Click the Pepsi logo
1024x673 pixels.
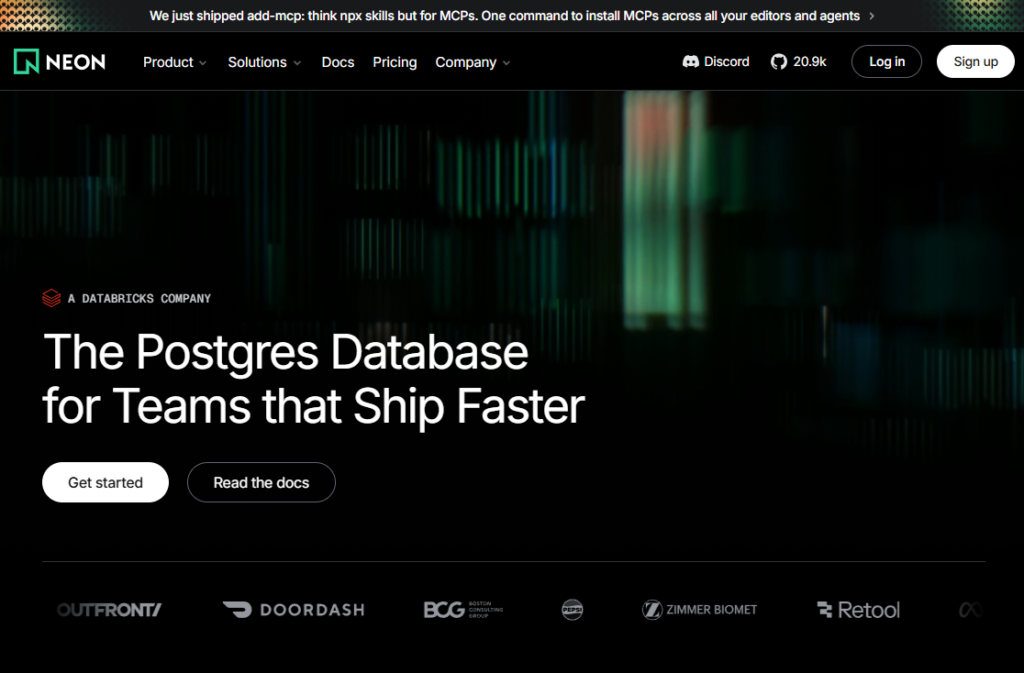coord(572,609)
